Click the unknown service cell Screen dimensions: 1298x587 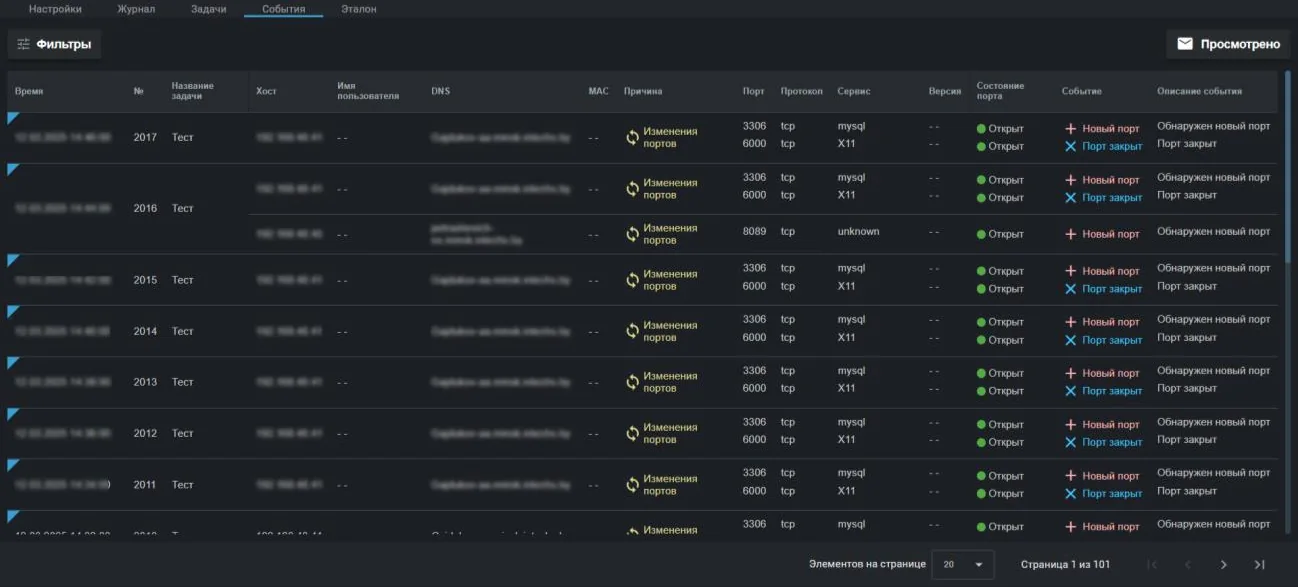pyautogui.click(x=858, y=232)
